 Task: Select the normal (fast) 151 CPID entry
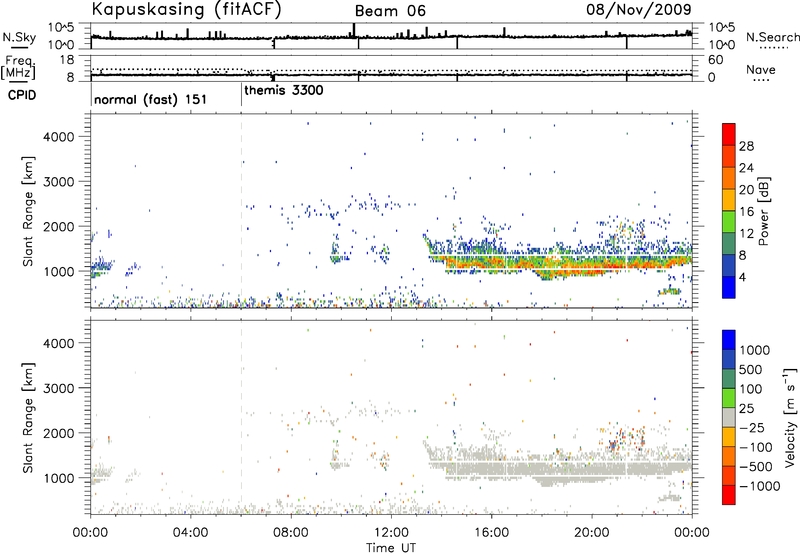[x=151, y=99]
